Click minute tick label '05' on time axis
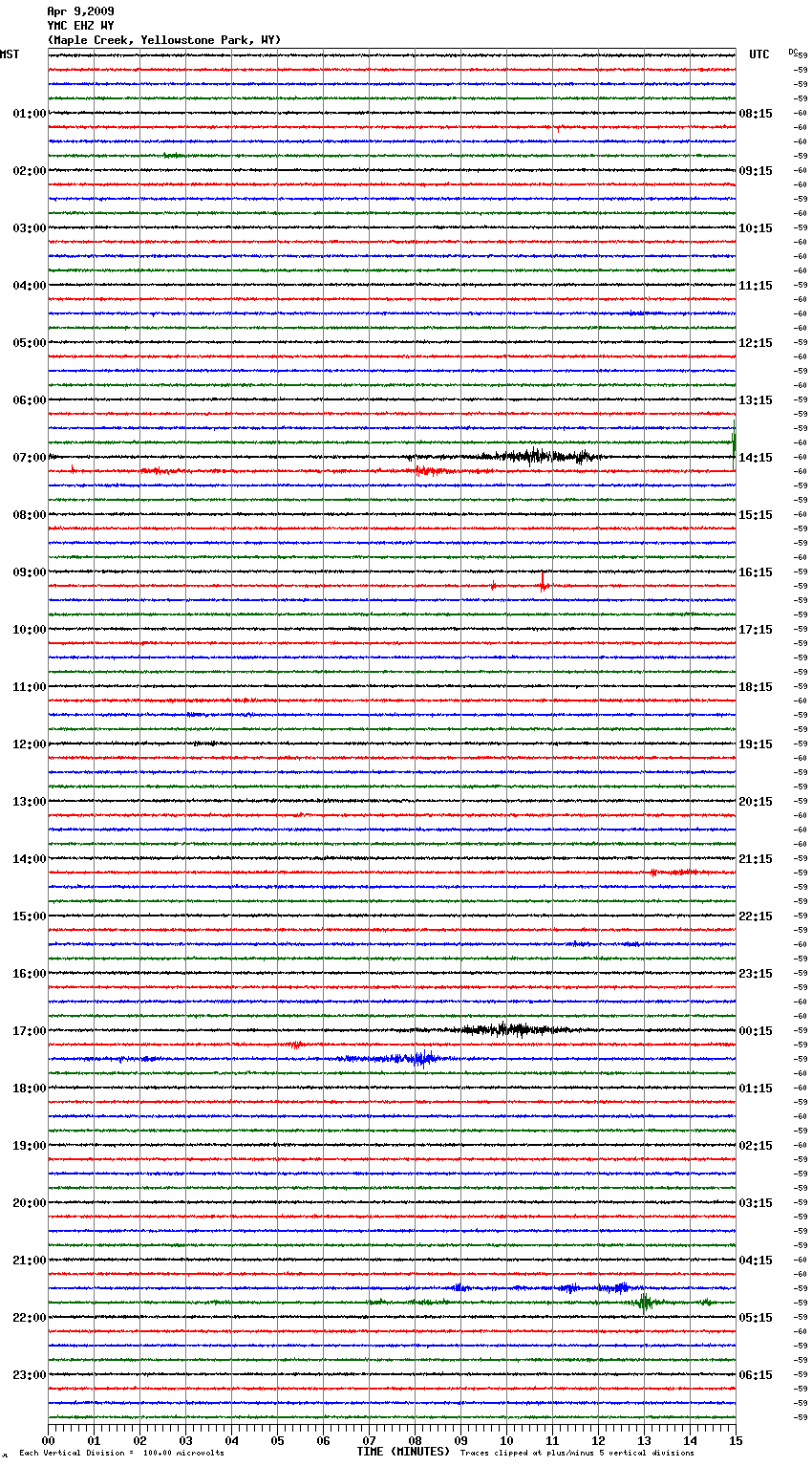This screenshot has width=812, height=1466. point(277,1440)
